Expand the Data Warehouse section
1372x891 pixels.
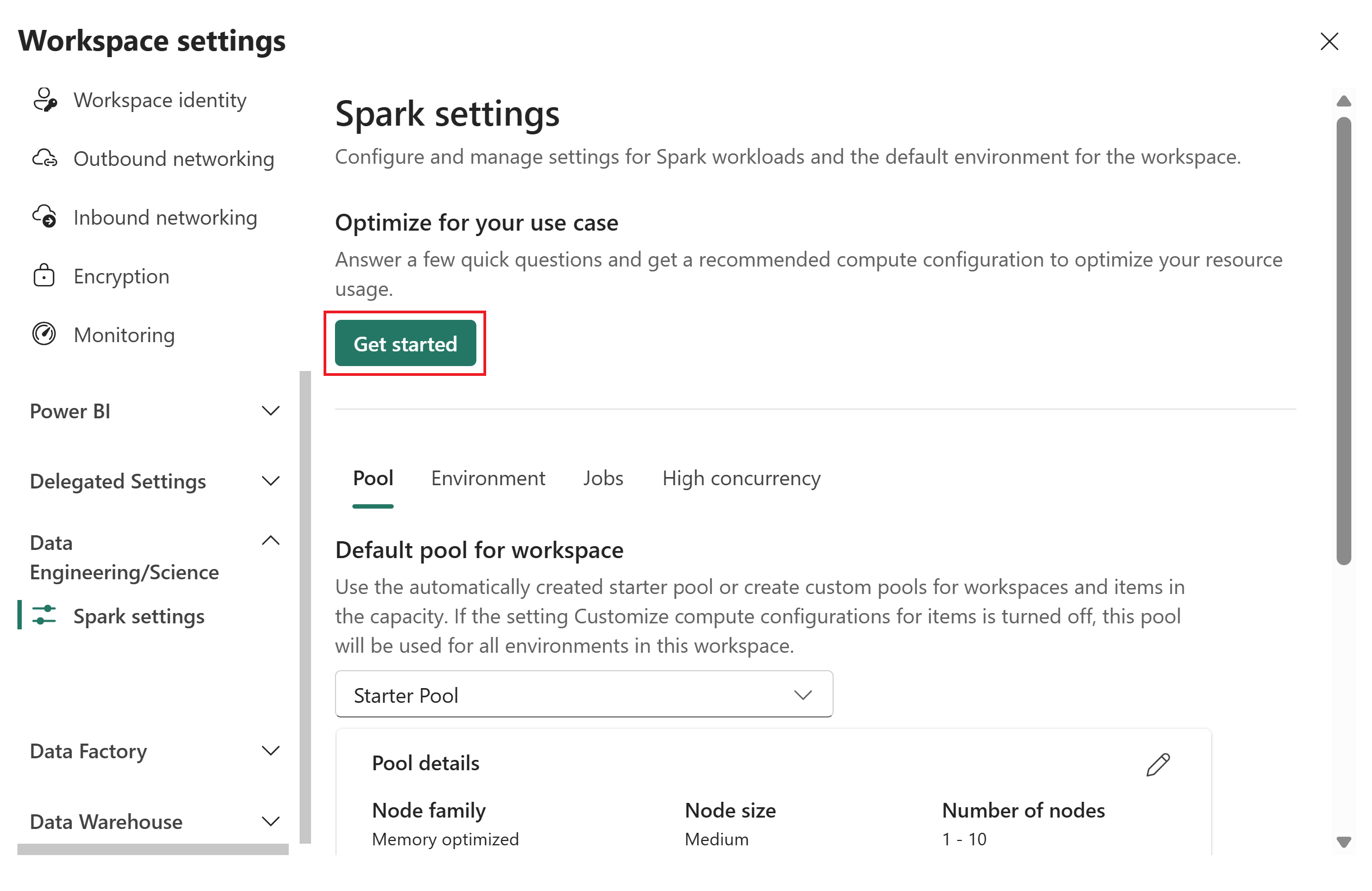[x=270, y=822]
